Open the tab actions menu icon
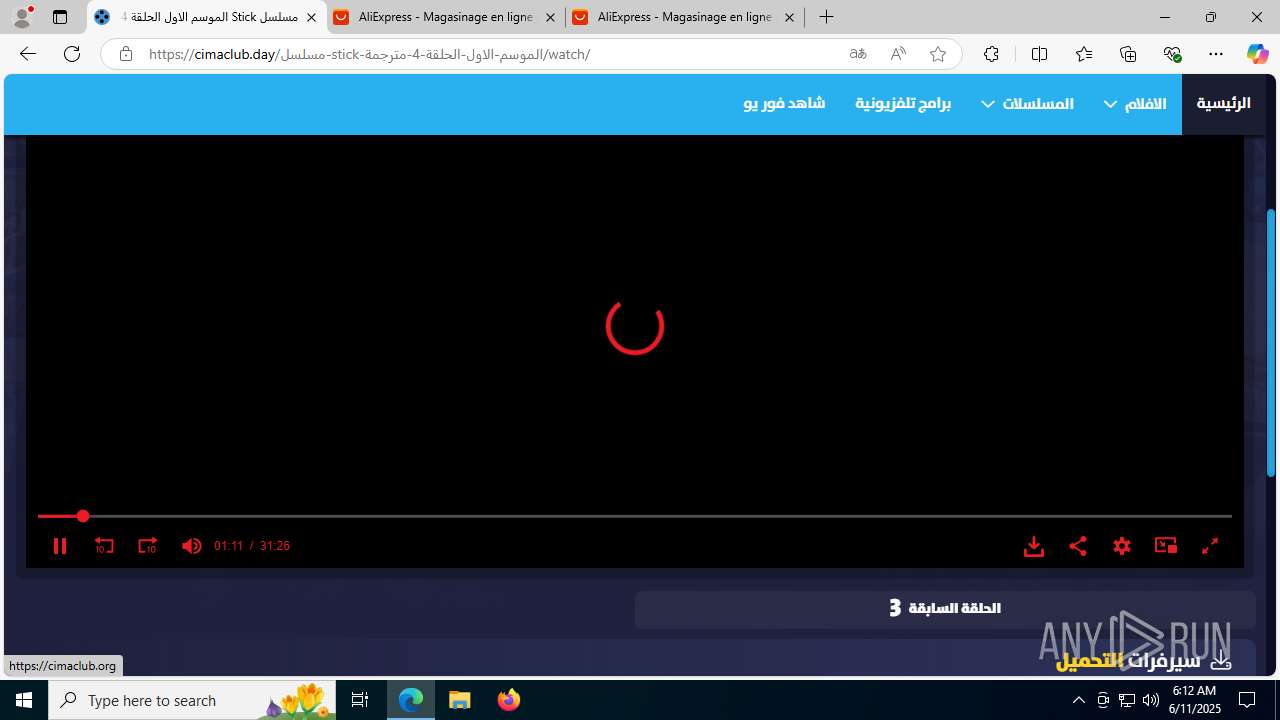Screen dimensions: 1280x720 click(60, 17)
